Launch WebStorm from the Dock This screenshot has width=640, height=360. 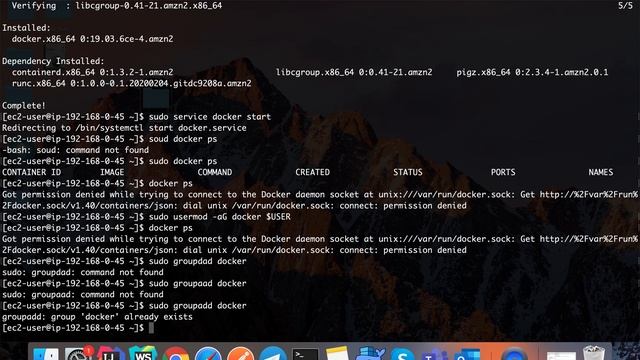point(143,353)
